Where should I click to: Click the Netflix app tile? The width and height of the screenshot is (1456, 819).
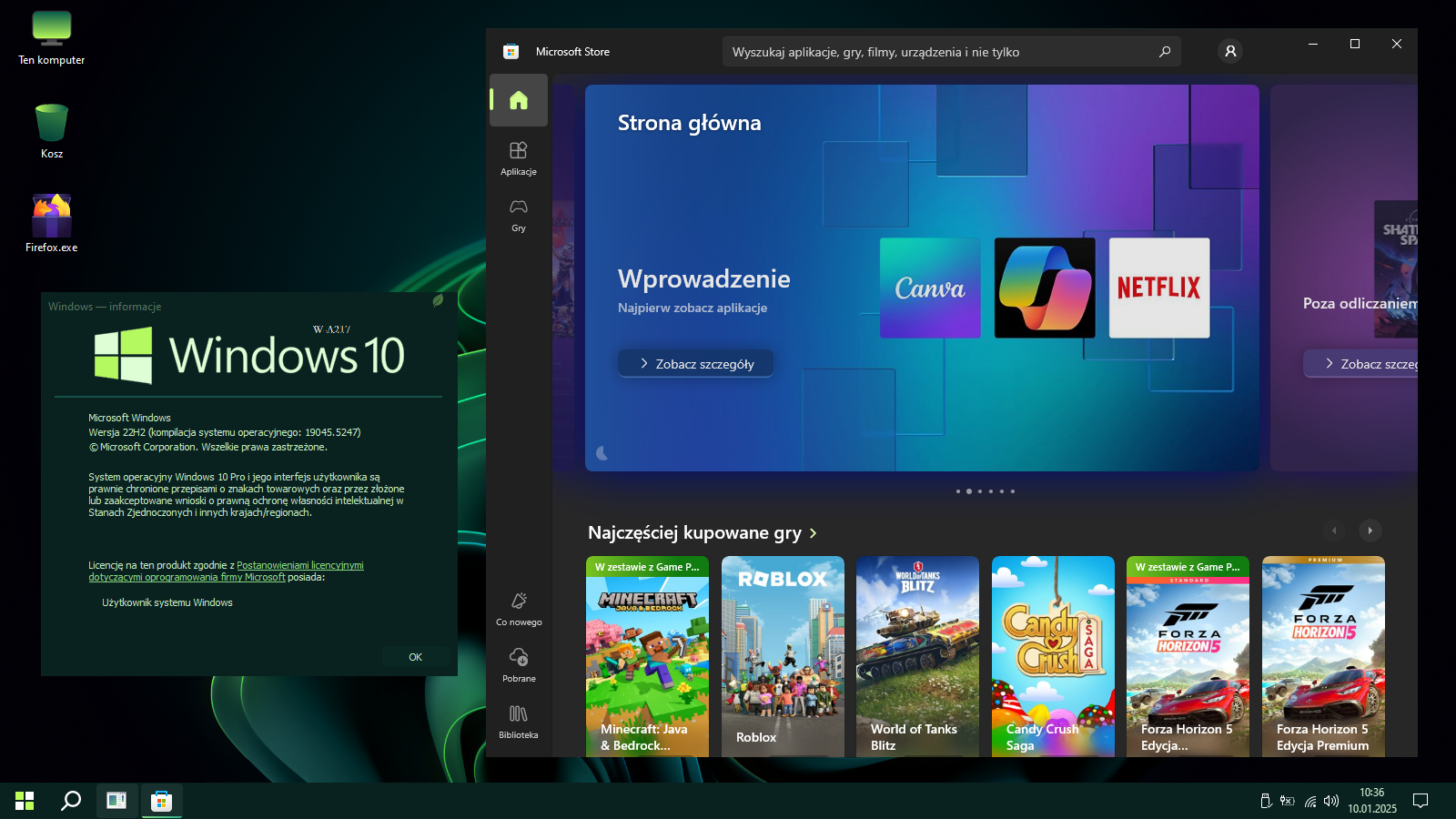1158,288
